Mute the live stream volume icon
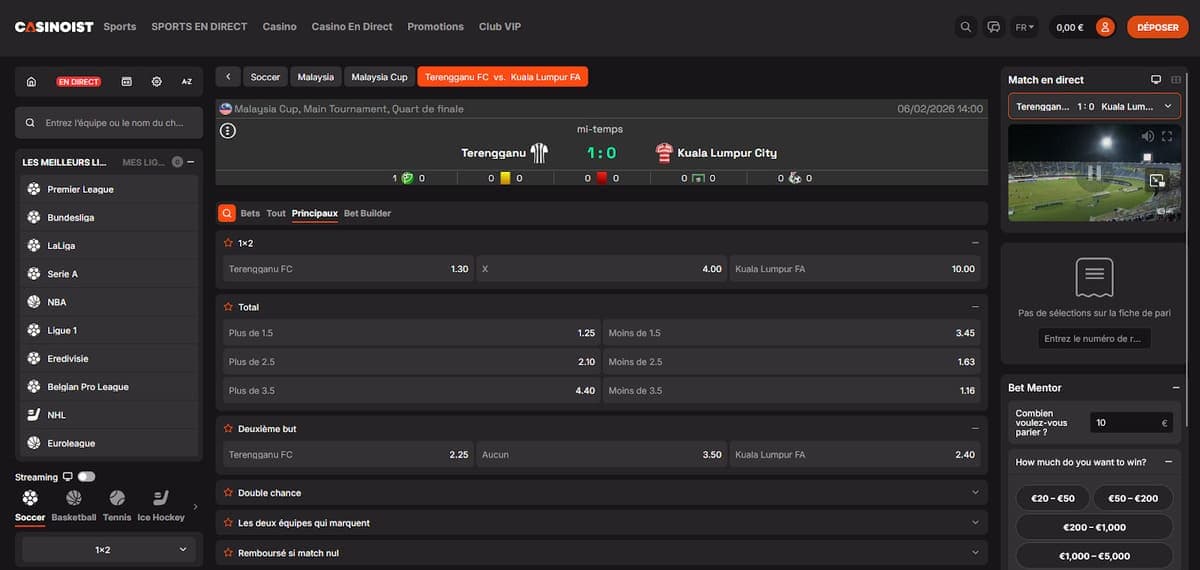 pyautogui.click(x=1147, y=136)
